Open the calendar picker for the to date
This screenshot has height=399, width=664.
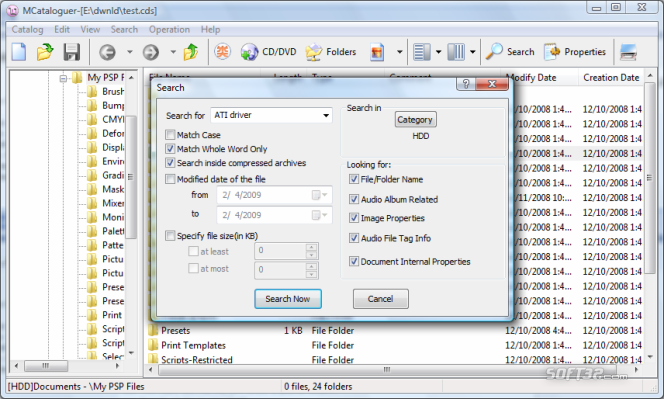coord(319,215)
